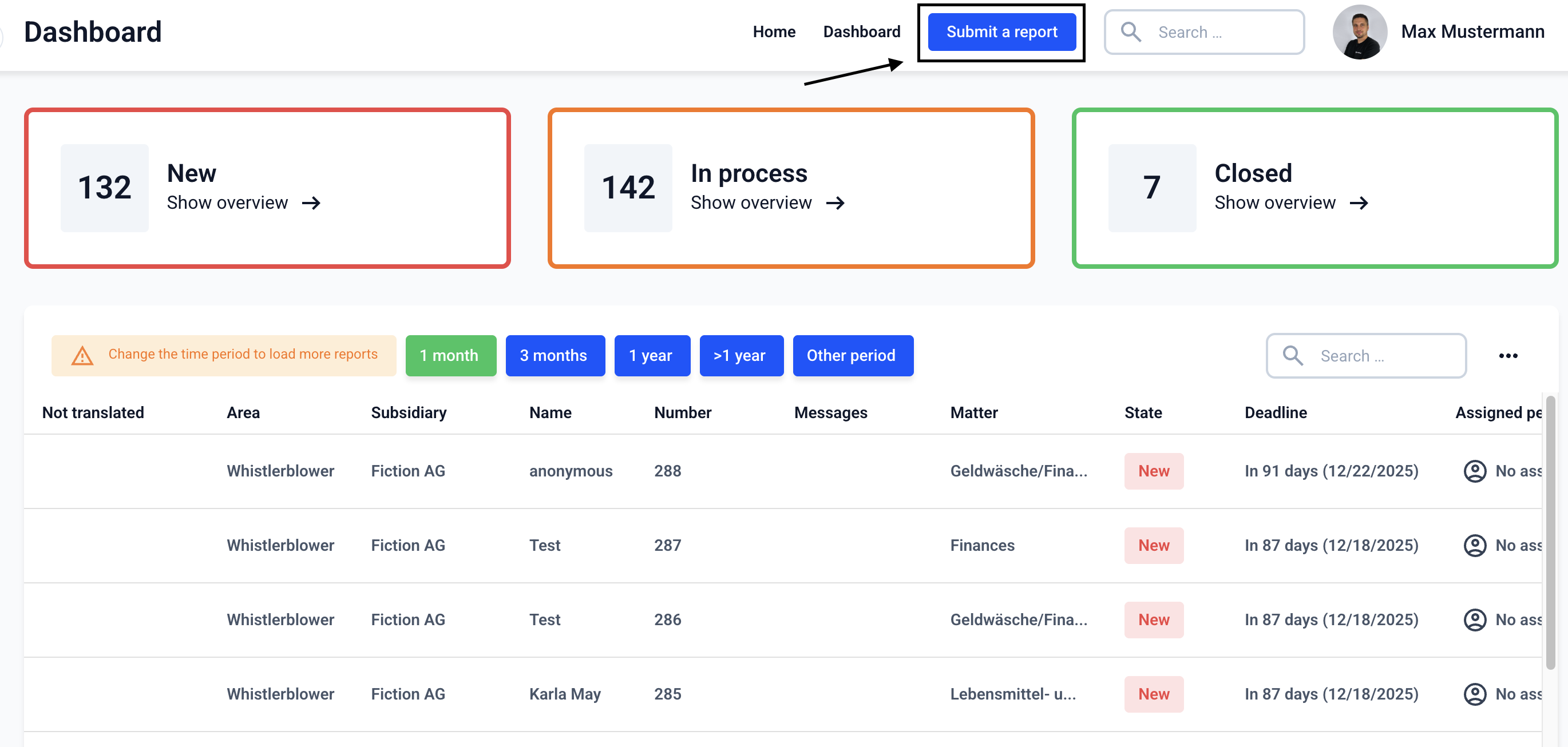Go to Home in navigation
The width and height of the screenshot is (1568, 747).
(x=774, y=31)
